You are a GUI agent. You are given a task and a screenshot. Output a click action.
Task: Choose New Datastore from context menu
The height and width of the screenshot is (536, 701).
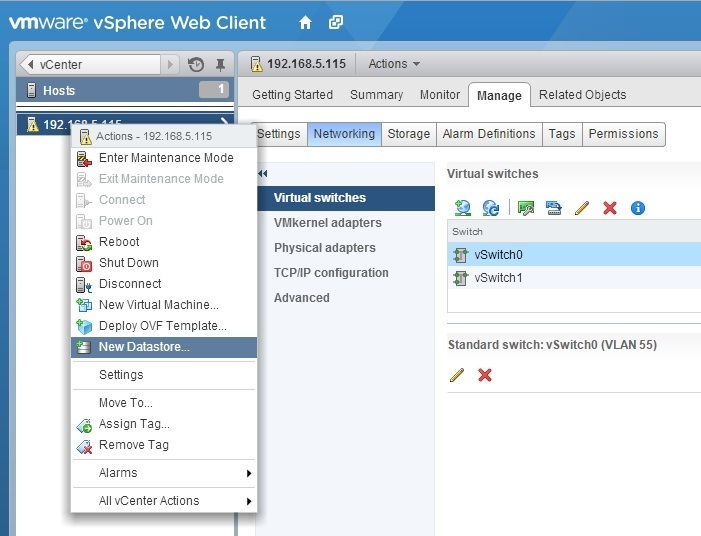pyautogui.click(x=164, y=347)
